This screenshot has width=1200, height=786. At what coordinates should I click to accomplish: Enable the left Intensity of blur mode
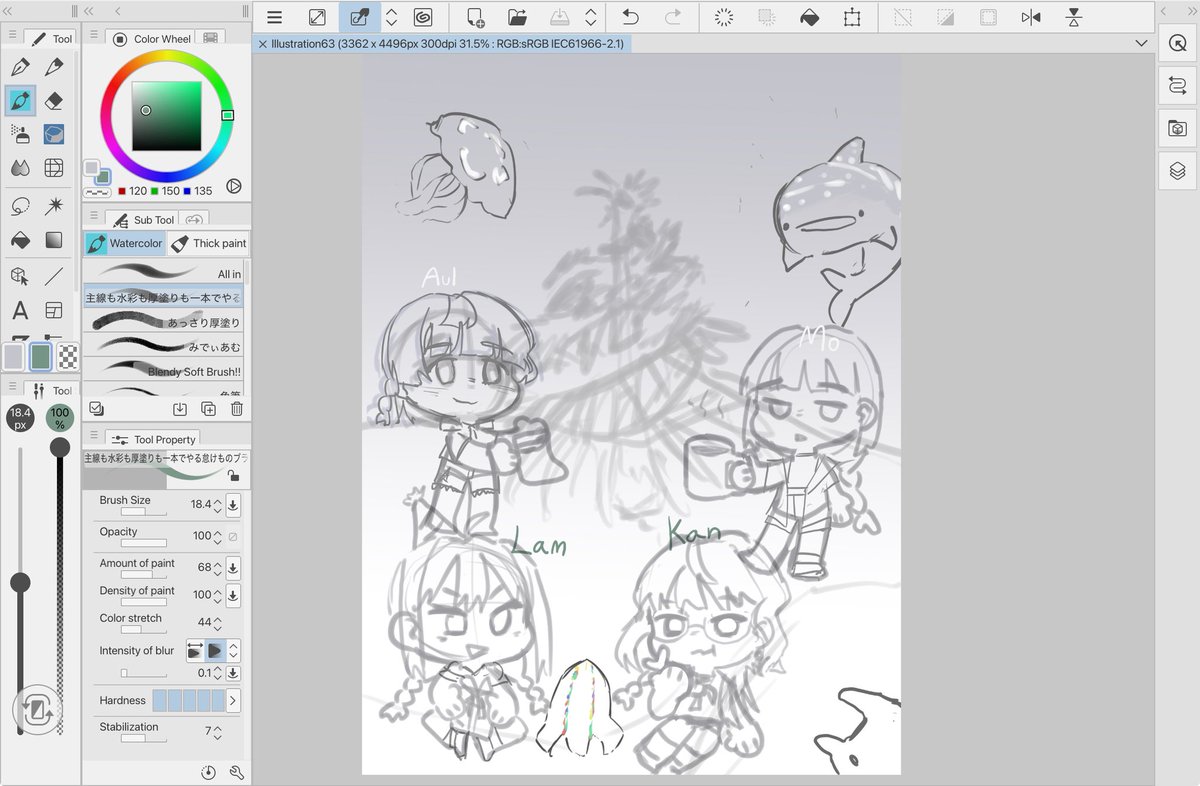[195, 651]
